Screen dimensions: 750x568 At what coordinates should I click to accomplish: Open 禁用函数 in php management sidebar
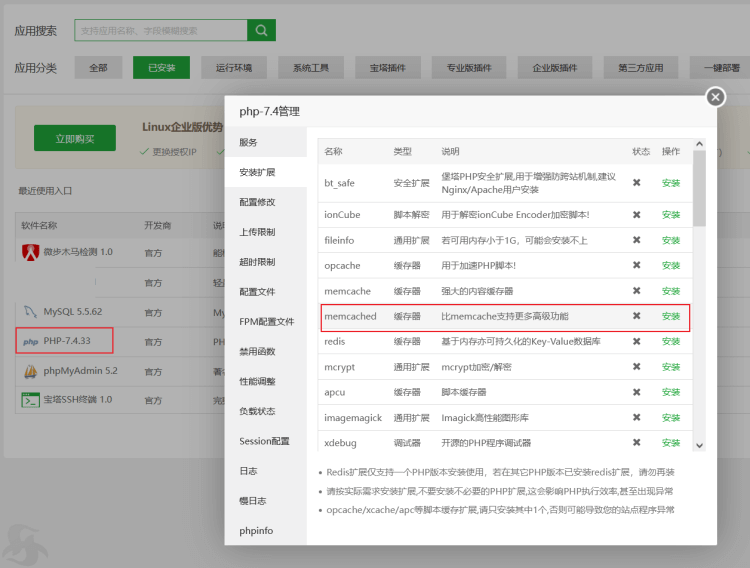(x=265, y=351)
